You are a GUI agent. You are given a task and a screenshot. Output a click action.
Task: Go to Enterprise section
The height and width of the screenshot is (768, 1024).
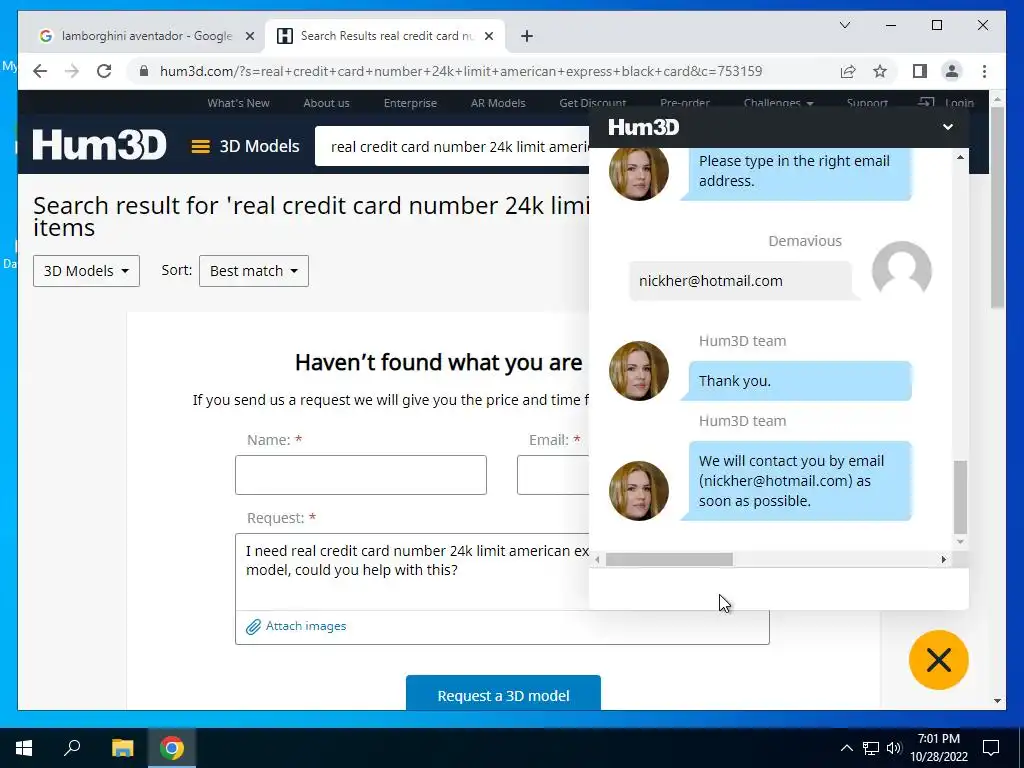pos(410,103)
